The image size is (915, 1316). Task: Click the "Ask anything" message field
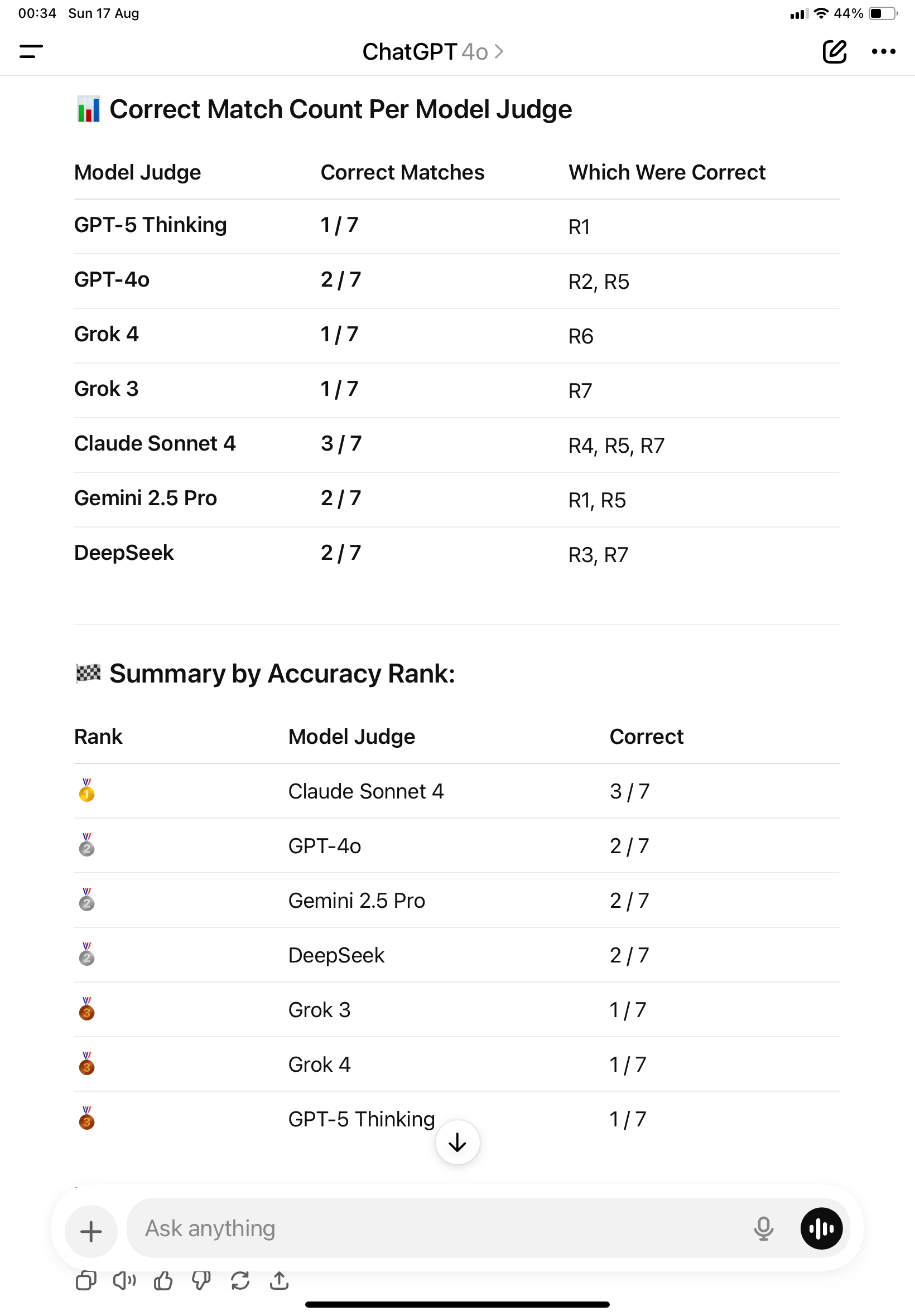point(436,1228)
